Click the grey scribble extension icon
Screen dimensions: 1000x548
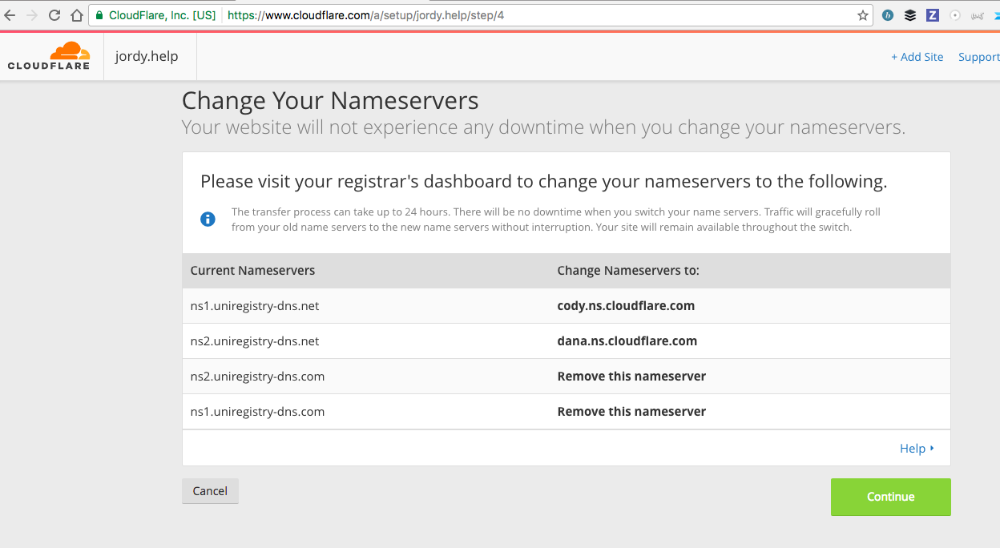977,16
